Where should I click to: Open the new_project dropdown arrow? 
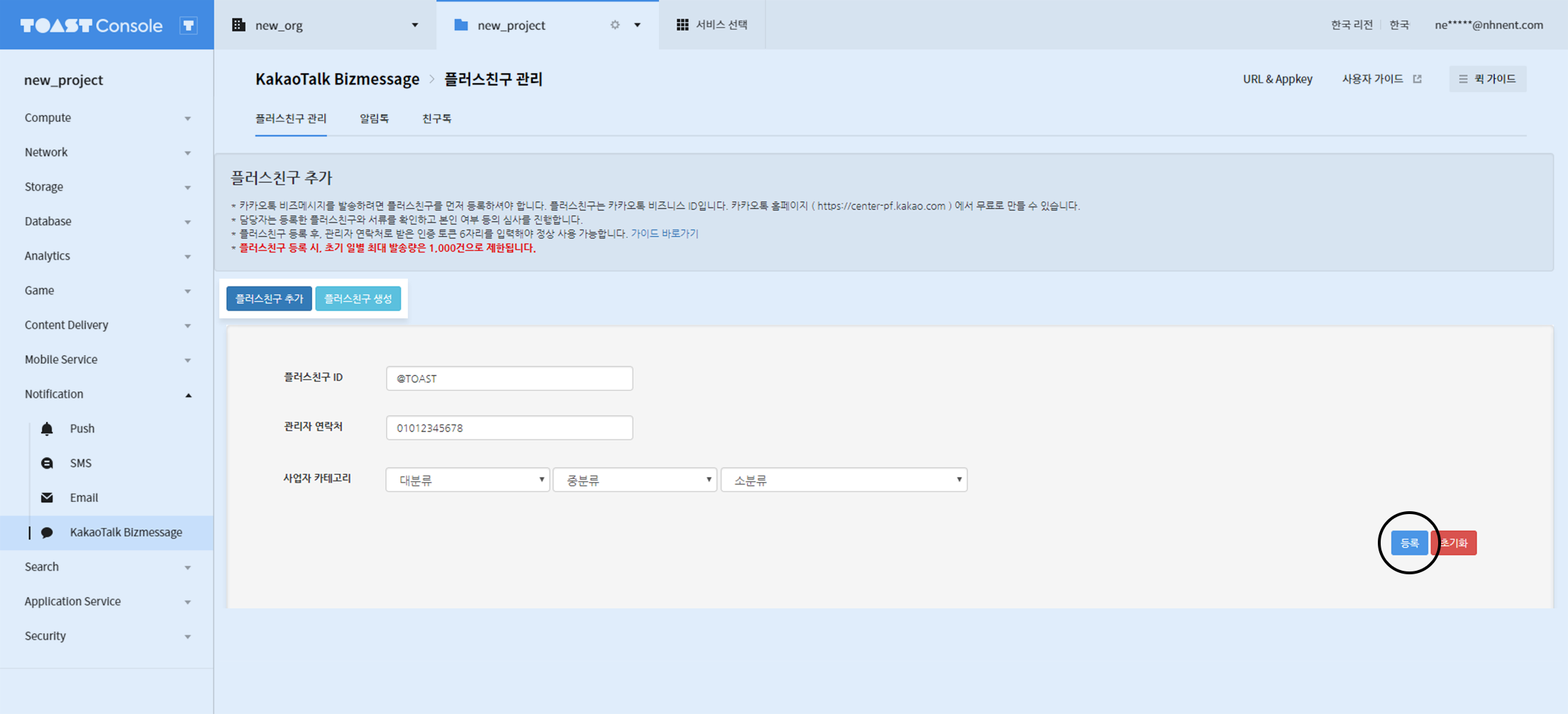click(637, 25)
